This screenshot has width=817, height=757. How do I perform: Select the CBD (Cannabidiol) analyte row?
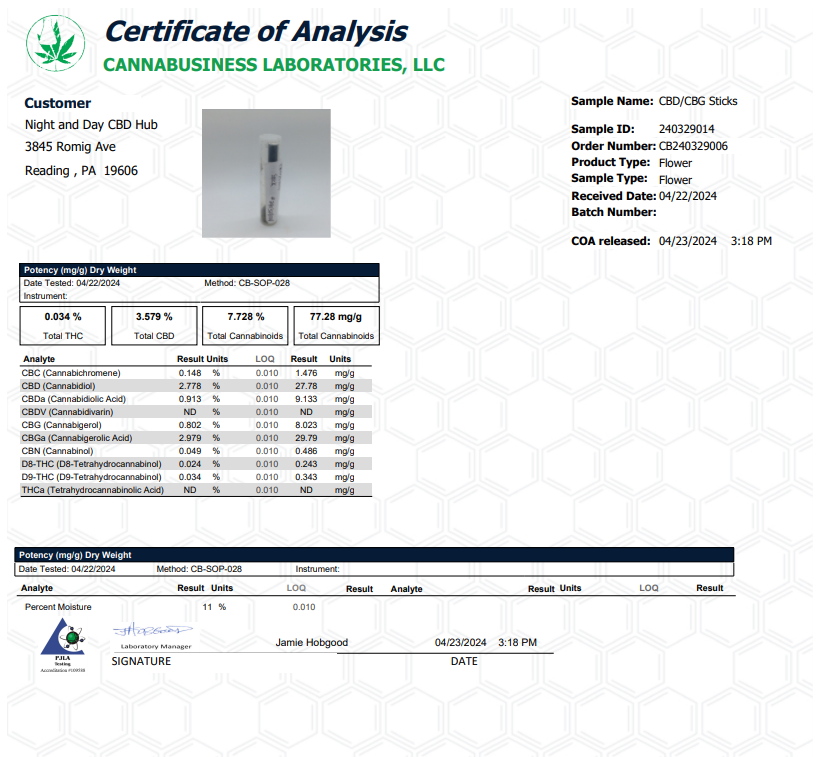196,386
